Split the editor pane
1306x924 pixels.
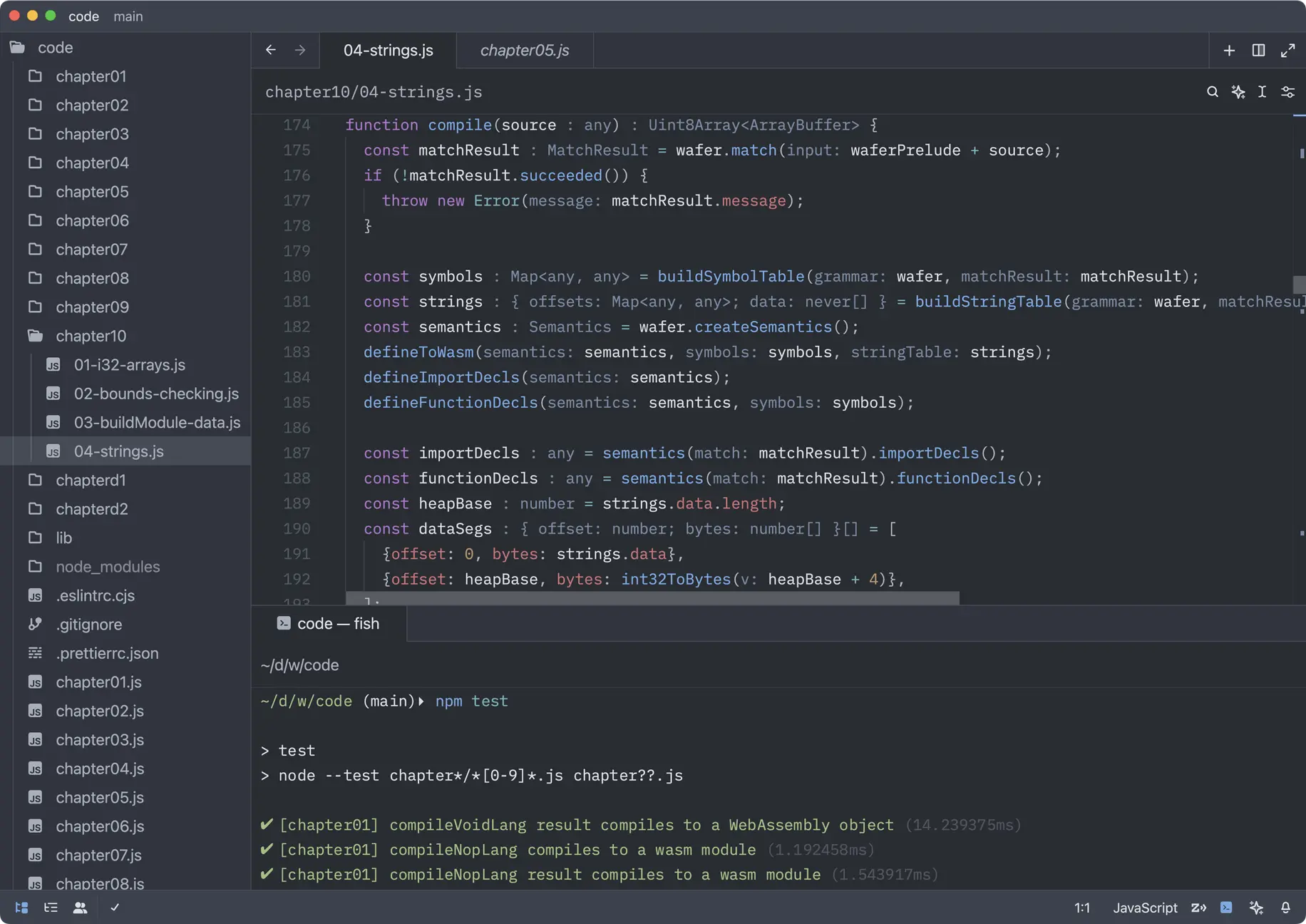coord(1258,50)
